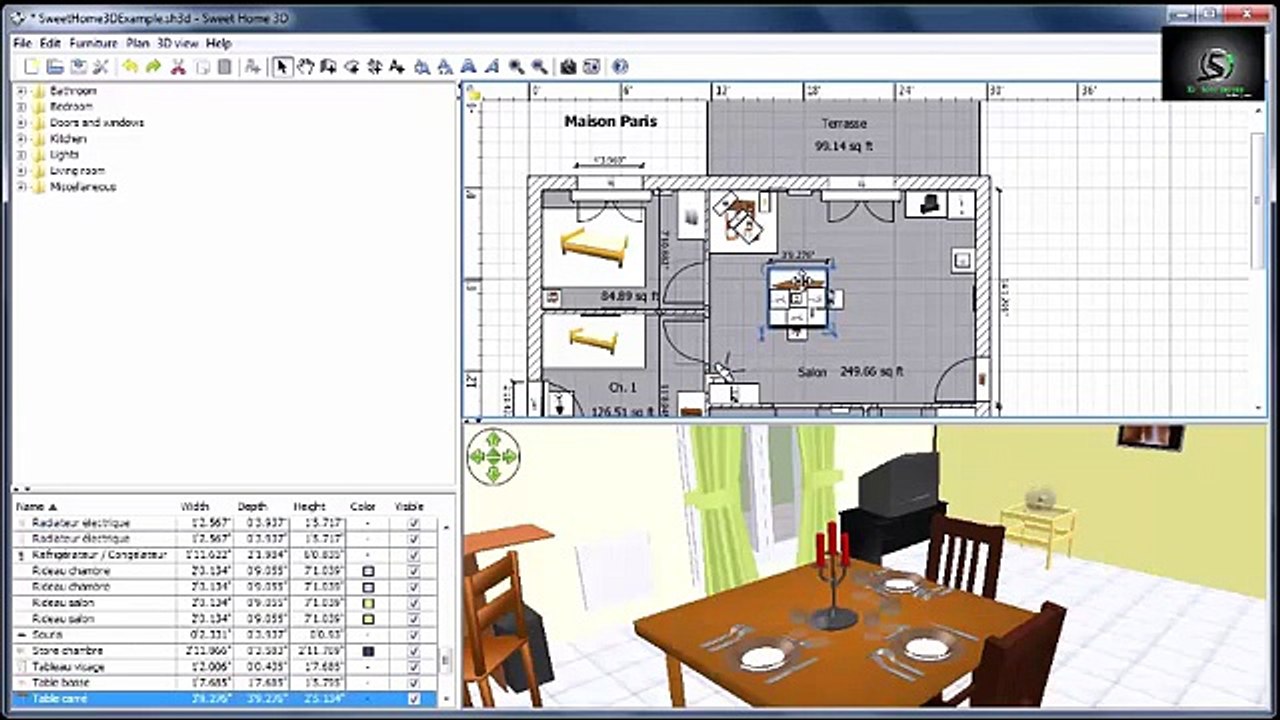1280x720 pixels.
Task: Sort furniture by Visible column header
Action: pyautogui.click(x=409, y=507)
